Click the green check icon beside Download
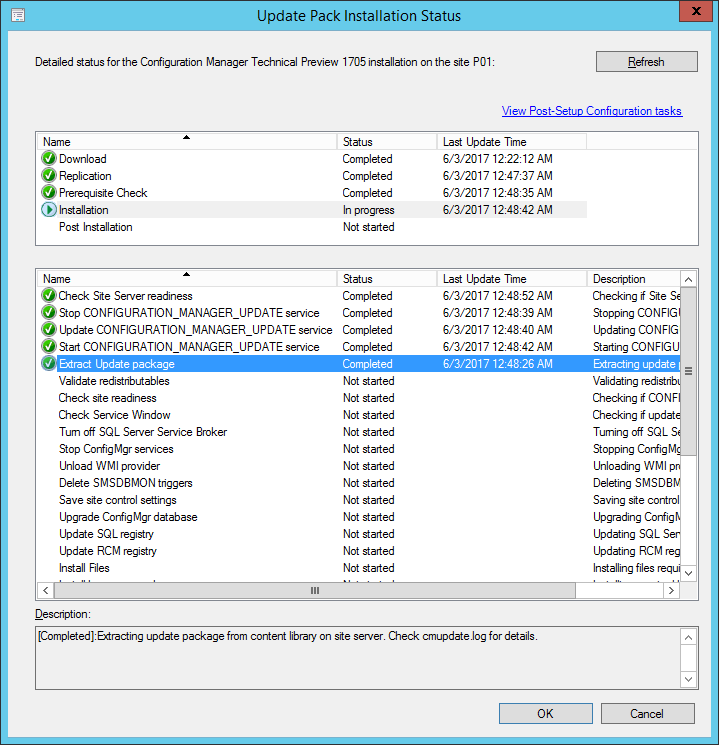 (x=48, y=159)
